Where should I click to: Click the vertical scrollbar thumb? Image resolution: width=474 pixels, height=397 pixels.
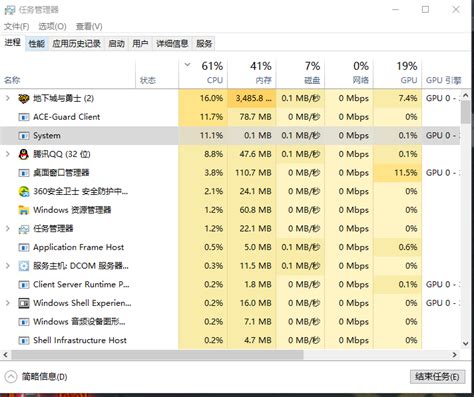click(x=465, y=112)
